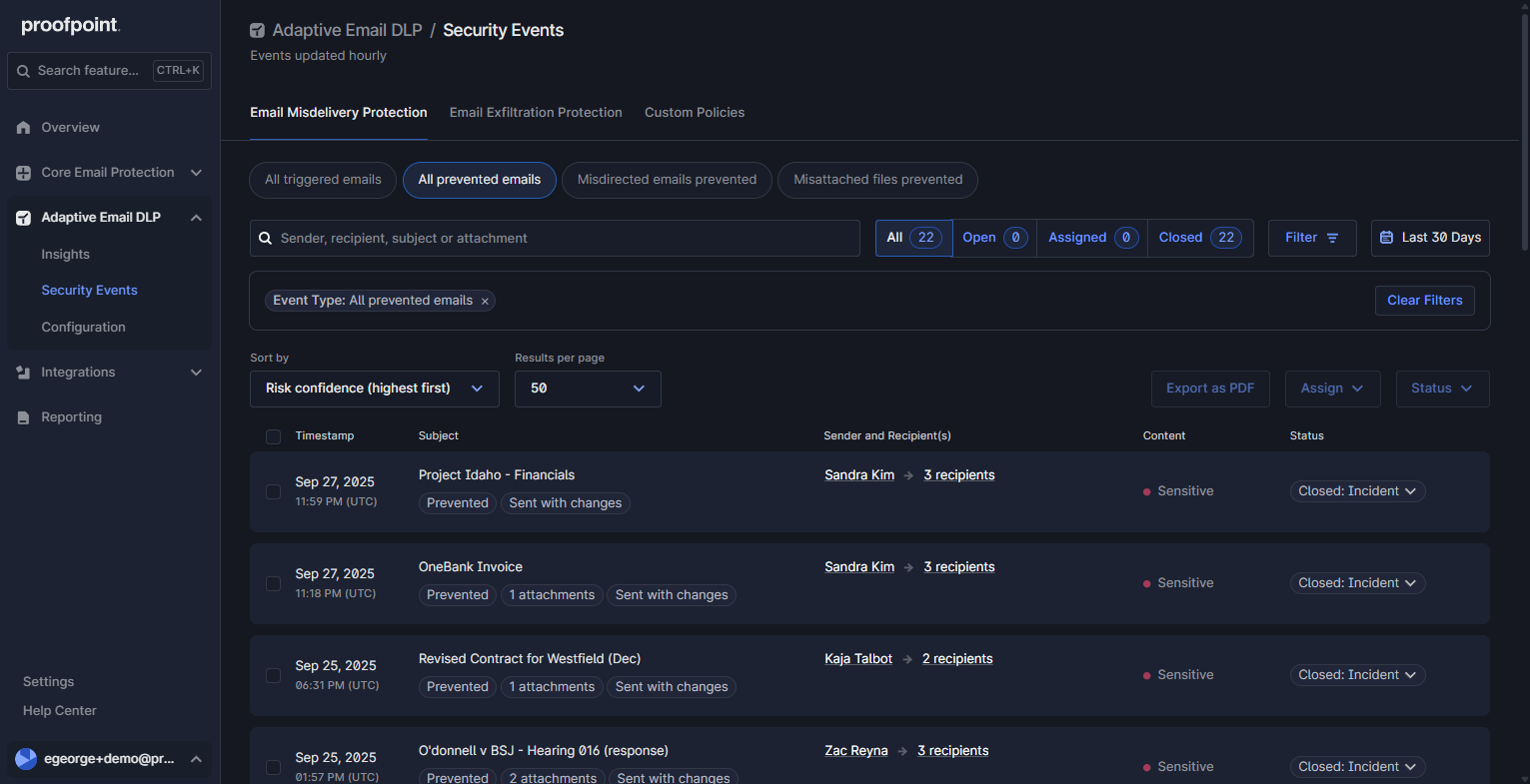Viewport: 1530px width, 784px height.
Task: Open status dropdown for Project Idaho row
Action: [1357, 491]
